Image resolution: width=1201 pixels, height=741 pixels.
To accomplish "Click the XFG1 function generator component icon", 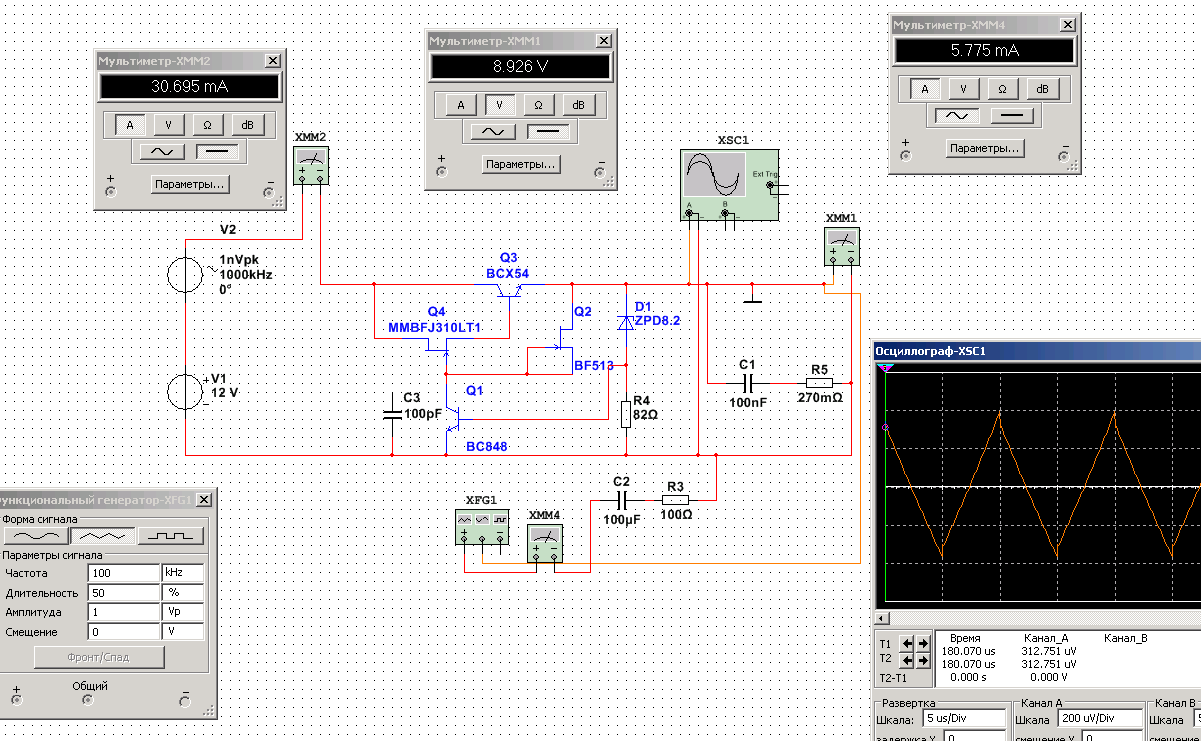I will 482,526.
